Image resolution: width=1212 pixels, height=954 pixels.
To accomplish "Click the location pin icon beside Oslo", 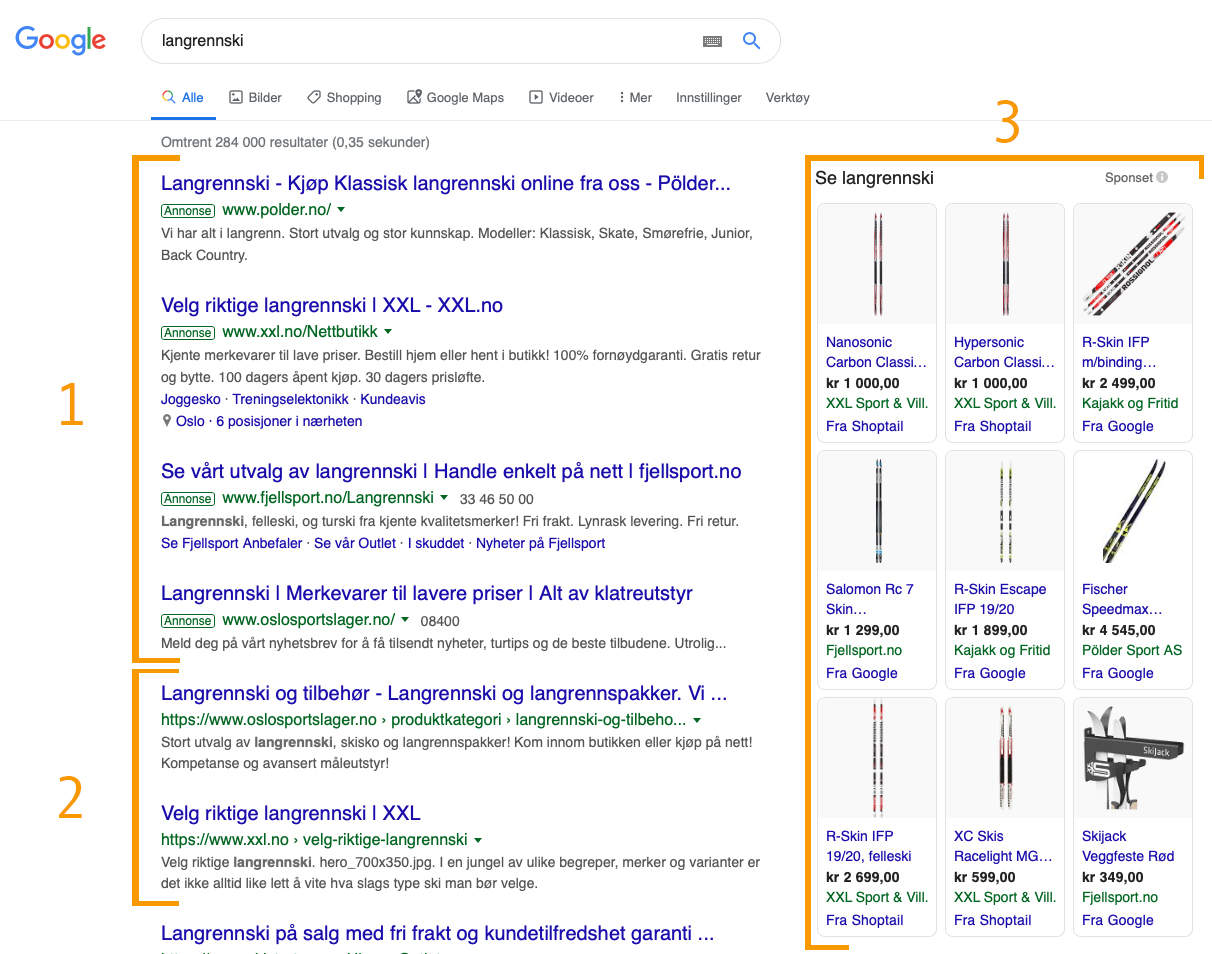I will point(166,421).
